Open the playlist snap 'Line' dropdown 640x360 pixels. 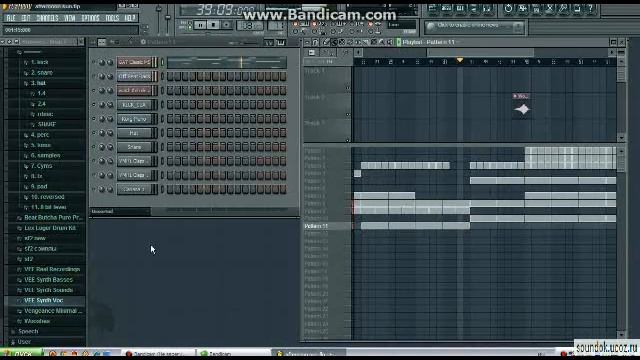pos(401,25)
